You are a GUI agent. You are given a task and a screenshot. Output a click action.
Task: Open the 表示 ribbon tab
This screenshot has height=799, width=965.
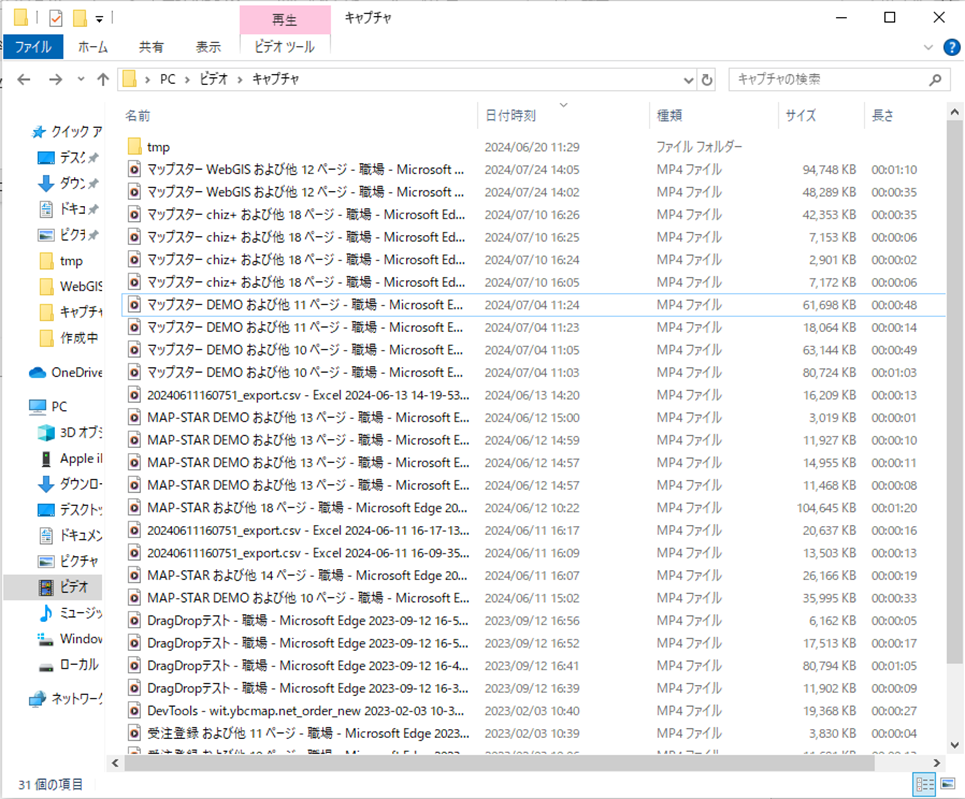pos(208,47)
